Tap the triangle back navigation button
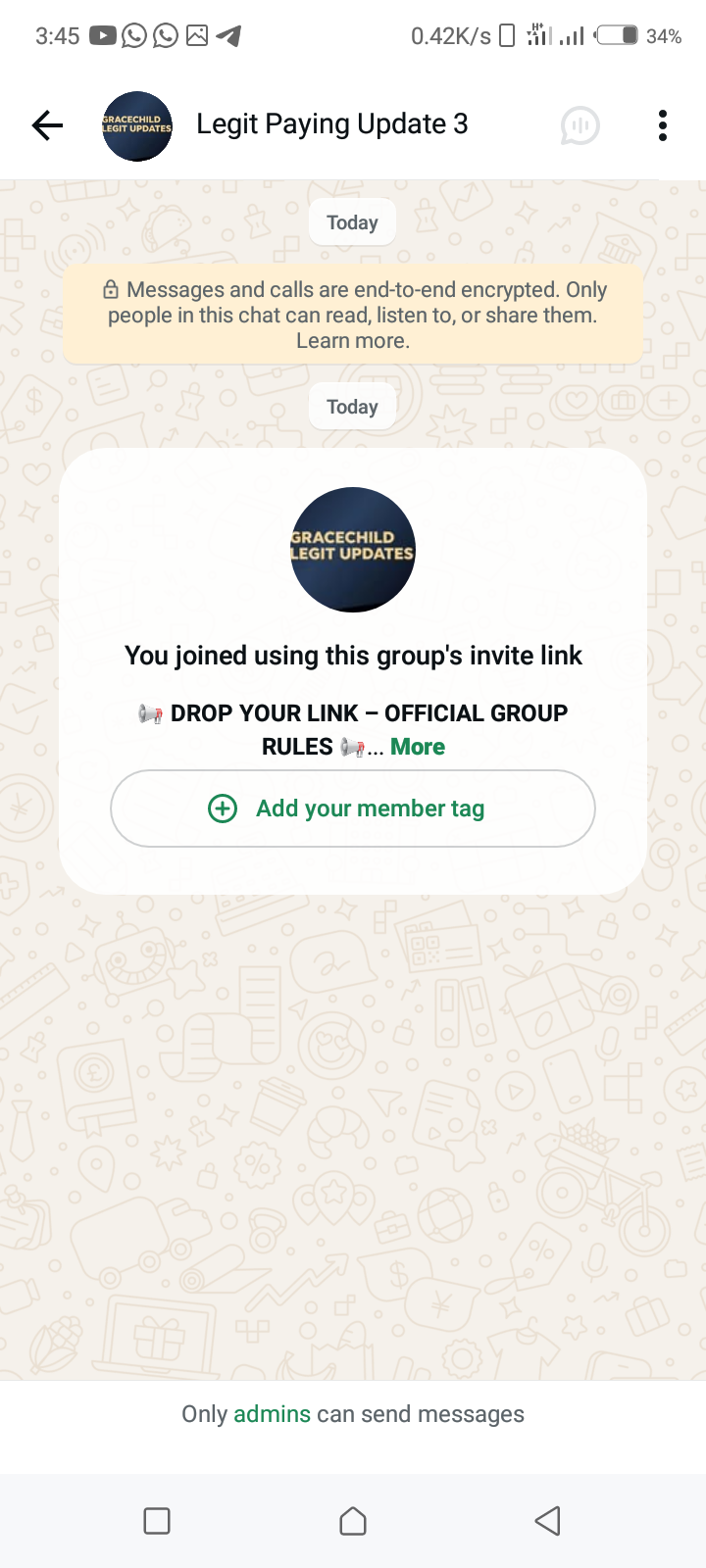The width and height of the screenshot is (706, 1568). [548, 1521]
